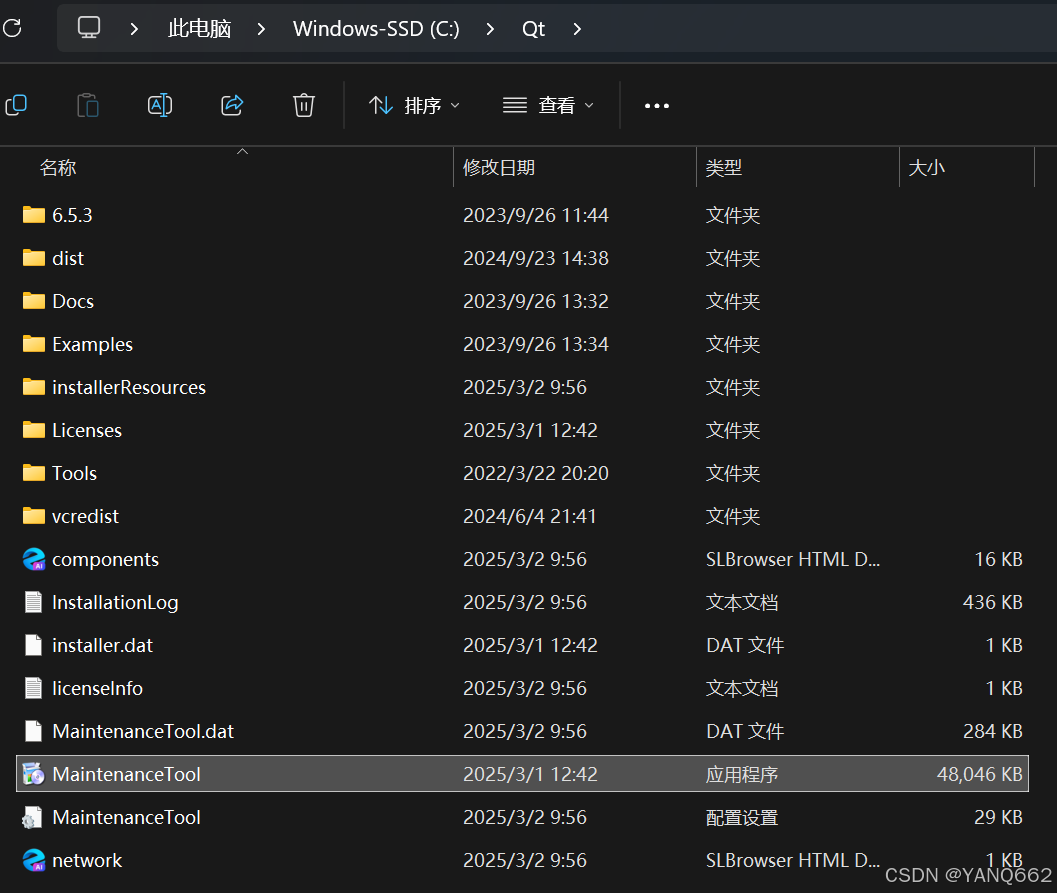Screen dimensions: 1057x893
Task: Click the 436 KB size value
Action: point(992,602)
